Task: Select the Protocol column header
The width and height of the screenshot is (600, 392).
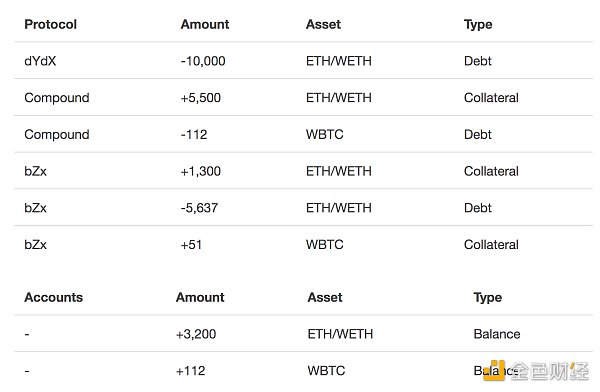Action: (51, 24)
